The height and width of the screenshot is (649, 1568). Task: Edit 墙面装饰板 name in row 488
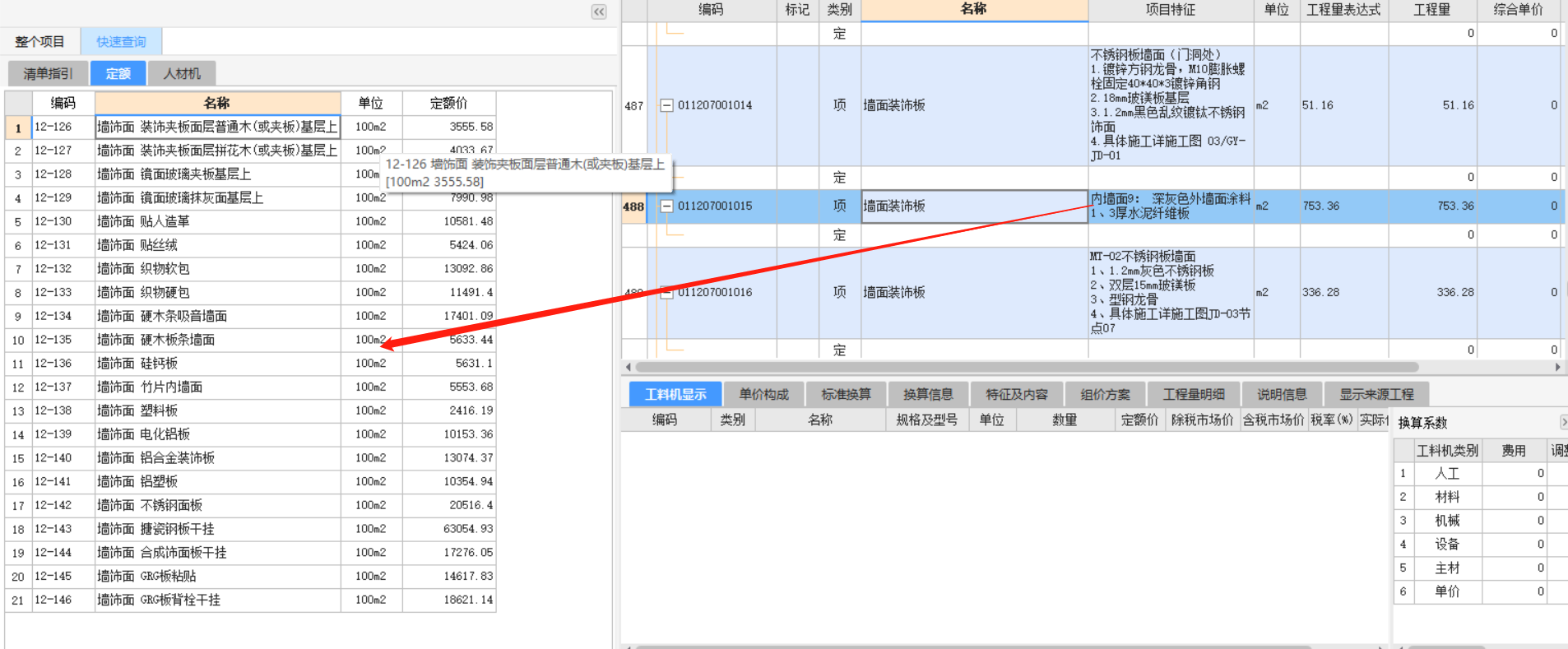point(974,206)
